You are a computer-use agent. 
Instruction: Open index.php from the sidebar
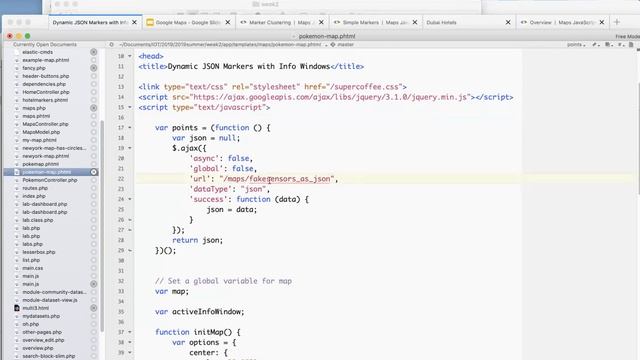click(x=34, y=196)
